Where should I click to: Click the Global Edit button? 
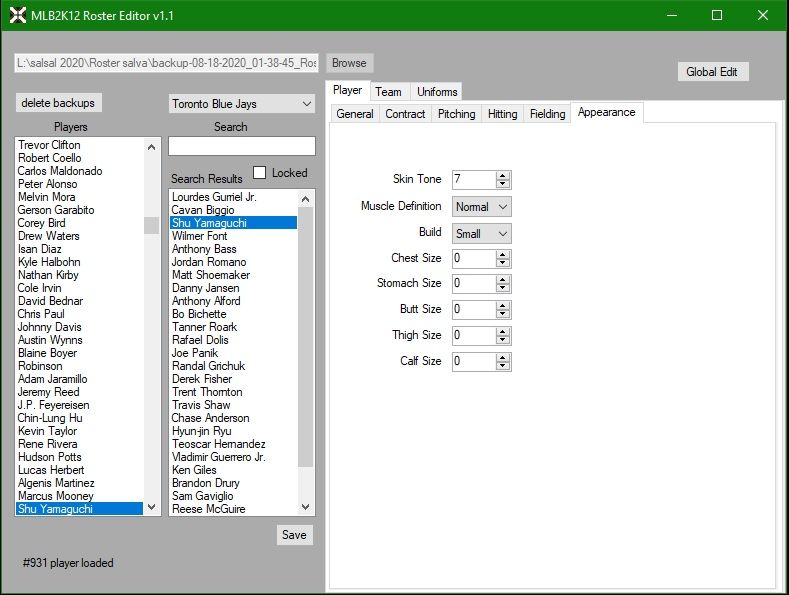[712, 71]
